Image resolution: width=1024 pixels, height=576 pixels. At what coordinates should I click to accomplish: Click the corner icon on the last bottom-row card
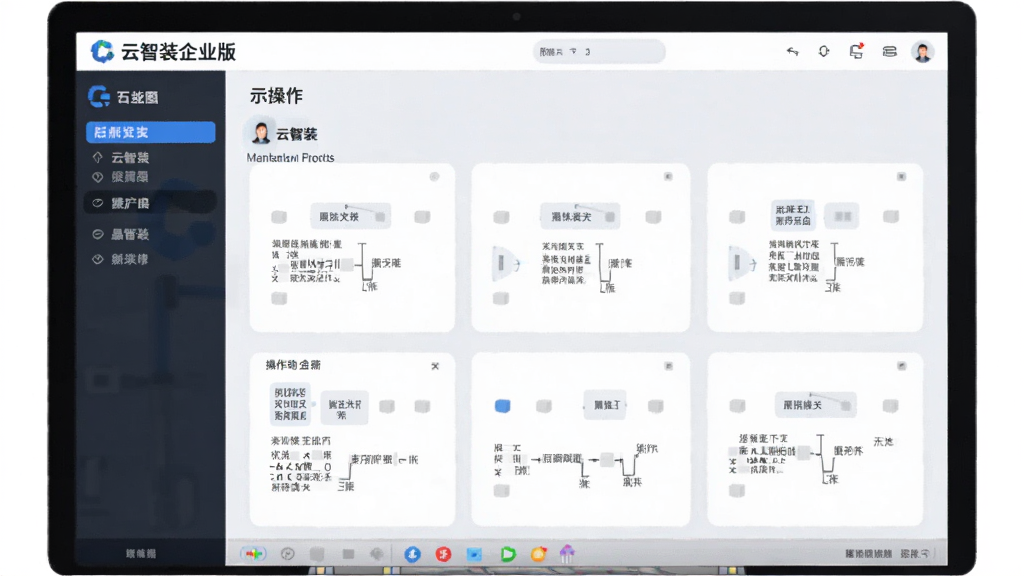coord(901,366)
